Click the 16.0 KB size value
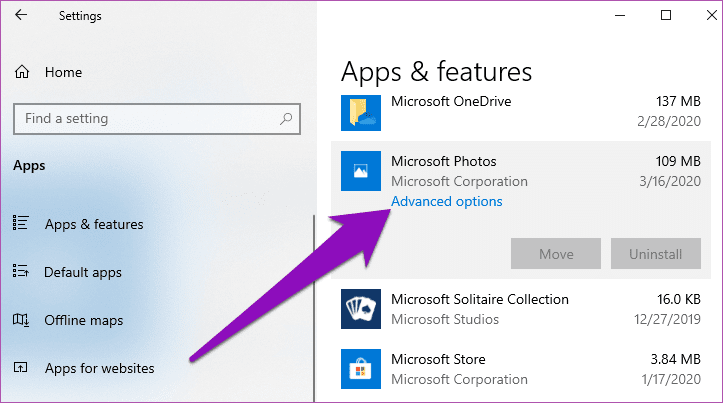723x403 pixels. (x=679, y=299)
